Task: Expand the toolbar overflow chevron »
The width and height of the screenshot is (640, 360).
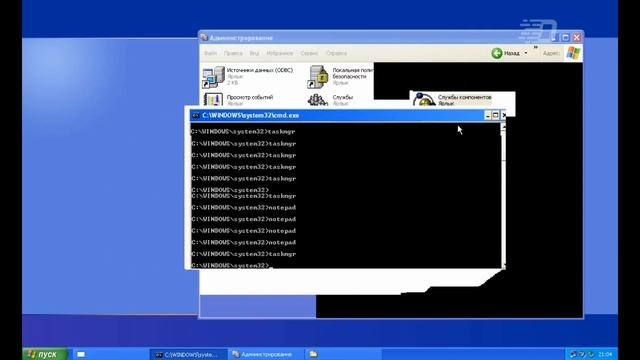Action: coord(536,48)
